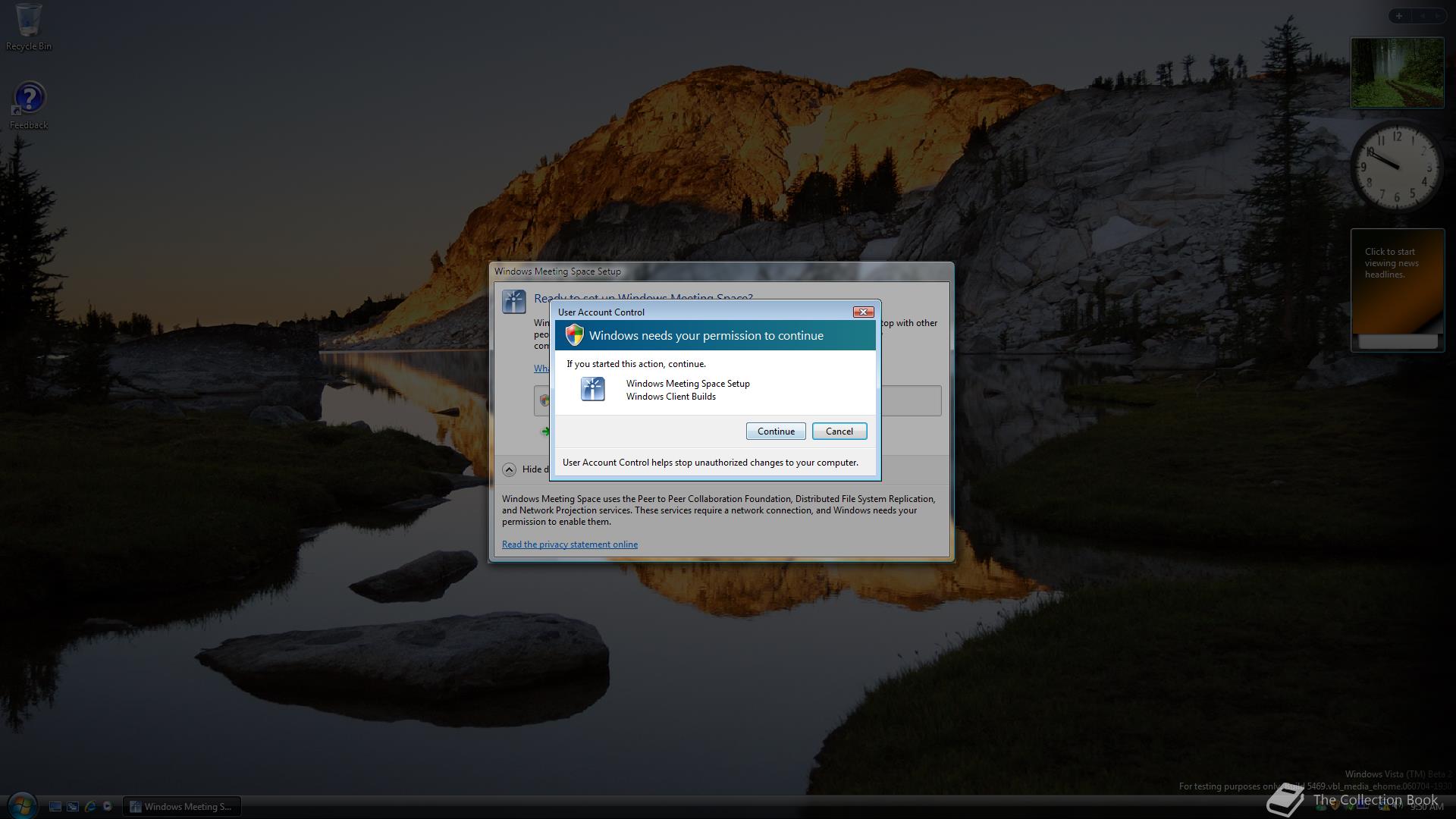
Task: Launch Internet Explorer from the quick launch
Action: point(90,807)
